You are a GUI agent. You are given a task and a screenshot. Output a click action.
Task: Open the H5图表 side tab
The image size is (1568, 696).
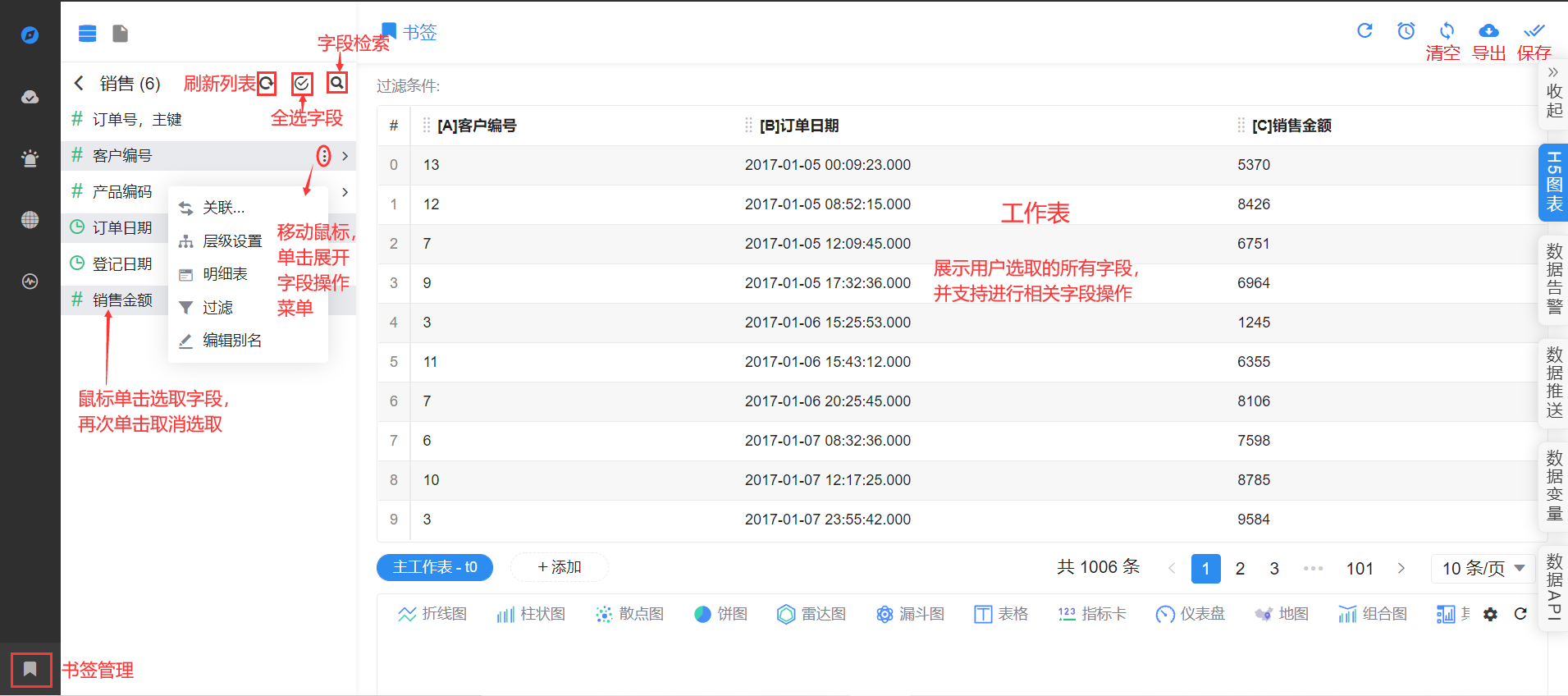point(1553,182)
